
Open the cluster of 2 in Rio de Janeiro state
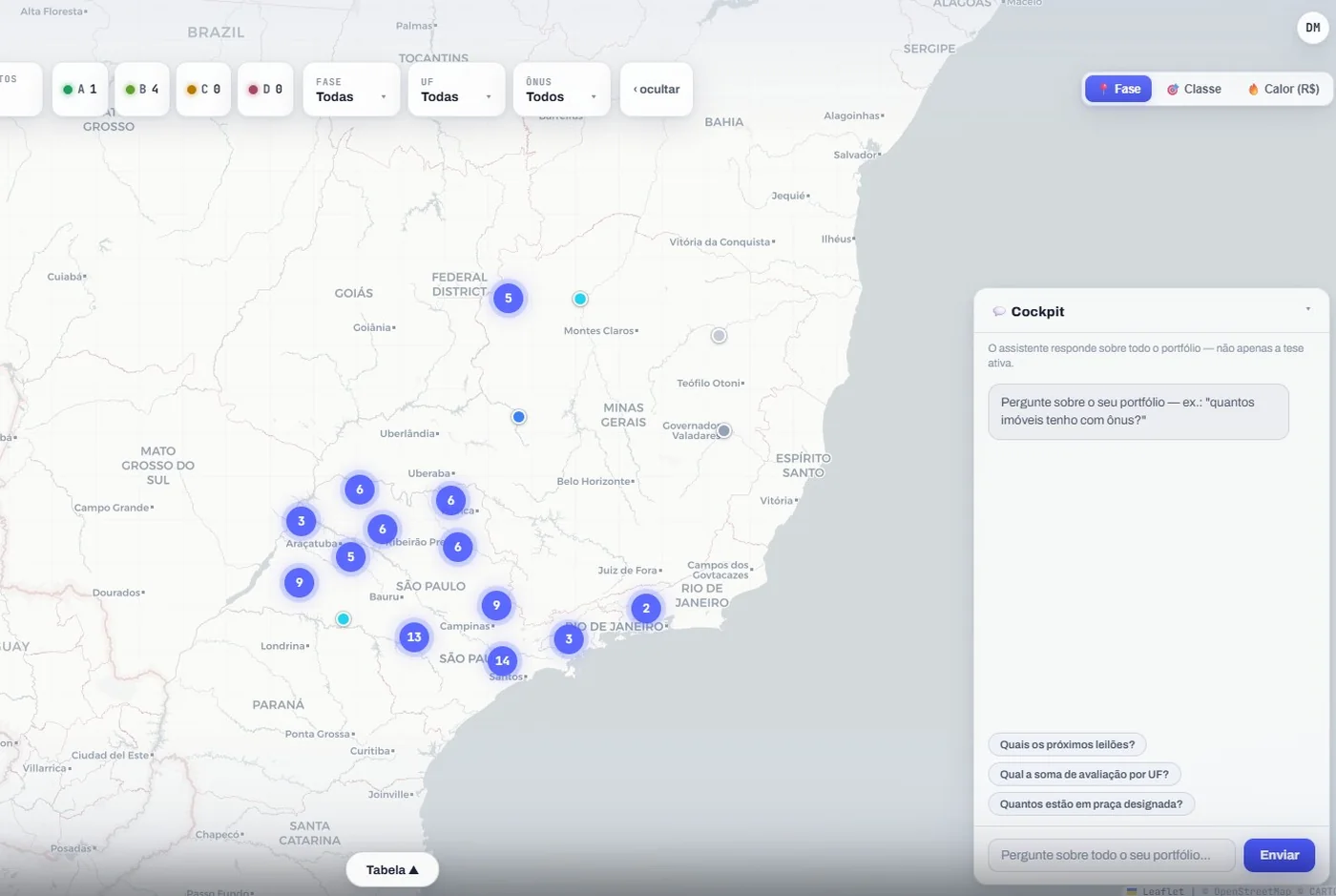(646, 608)
